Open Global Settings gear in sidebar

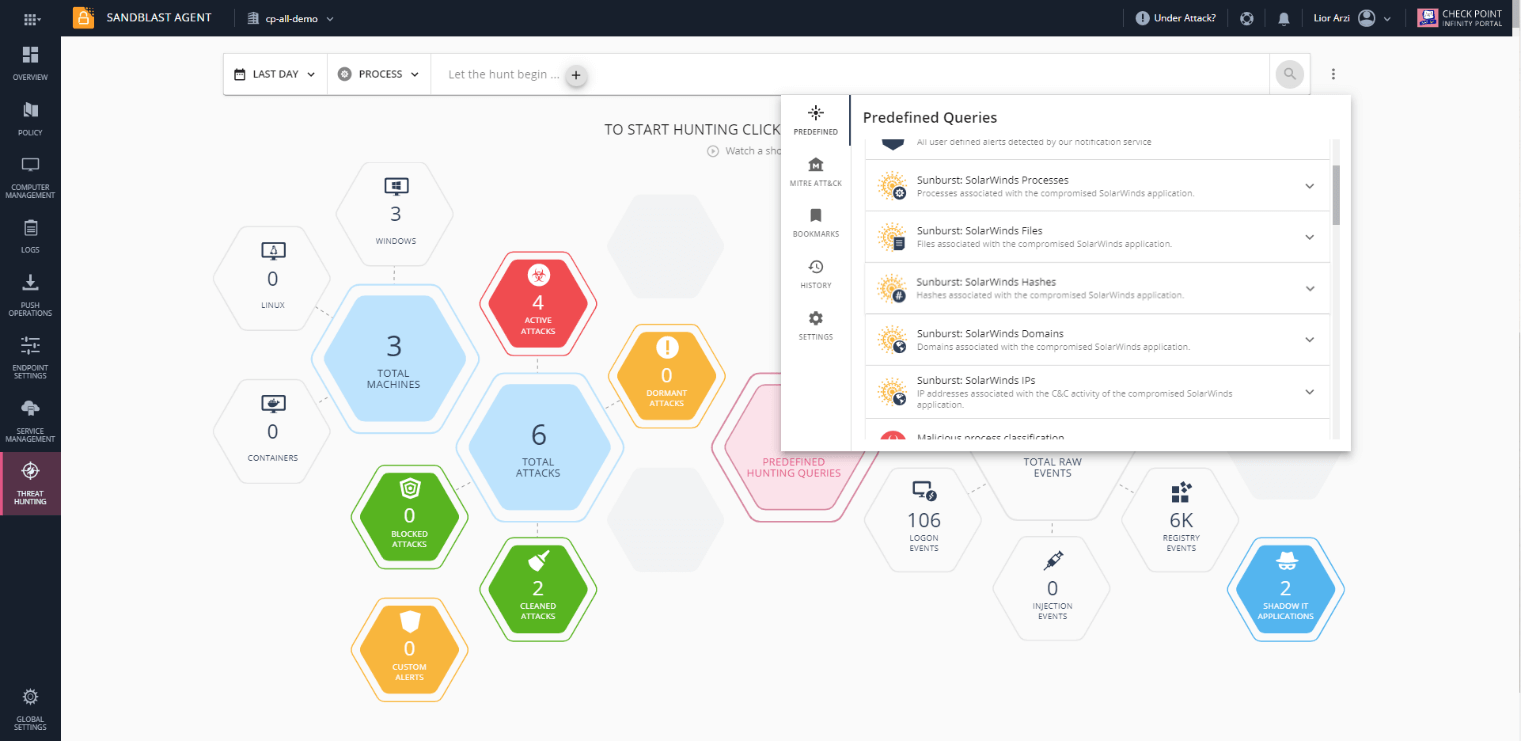(30, 710)
